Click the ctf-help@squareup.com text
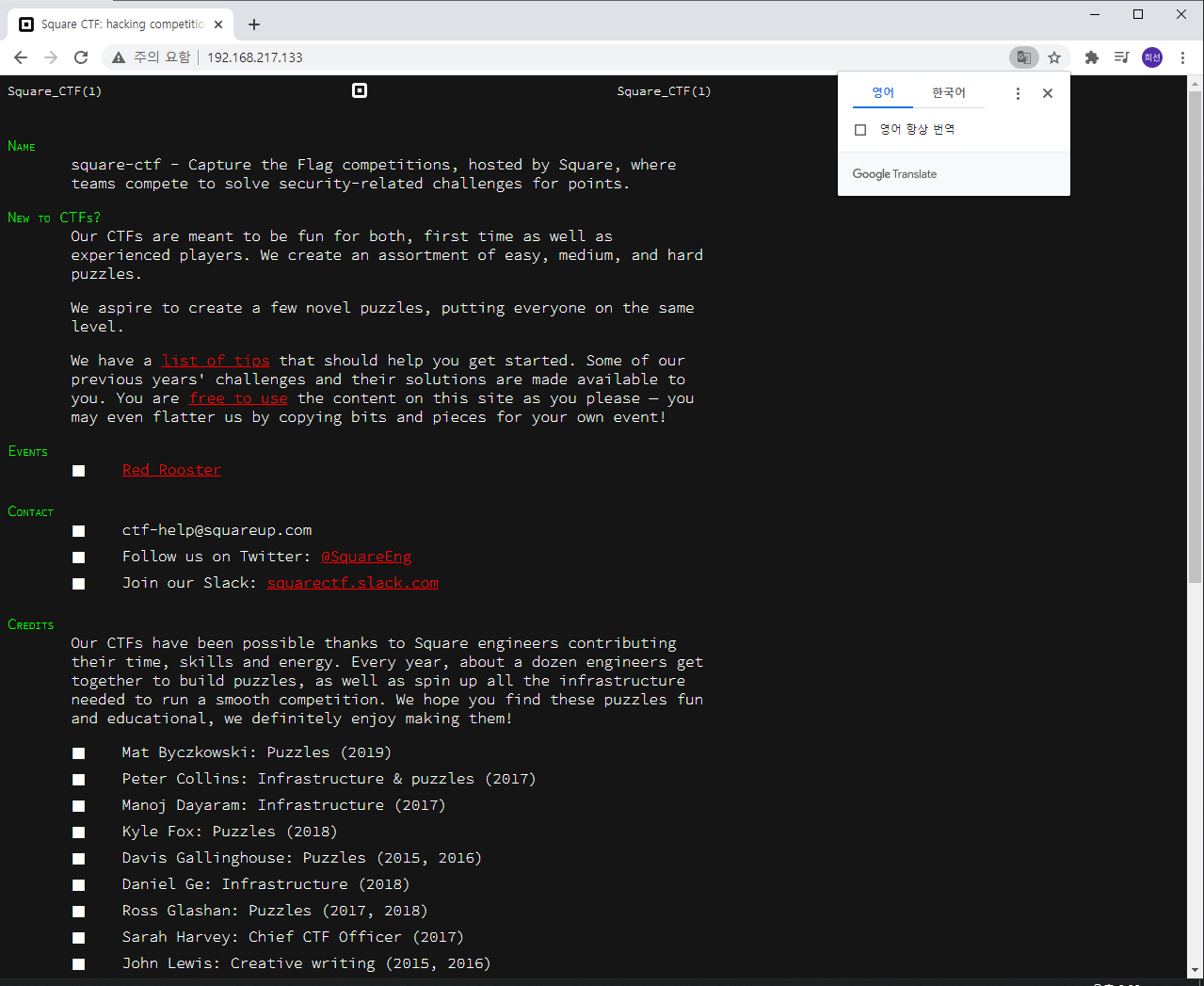 (217, 530)
